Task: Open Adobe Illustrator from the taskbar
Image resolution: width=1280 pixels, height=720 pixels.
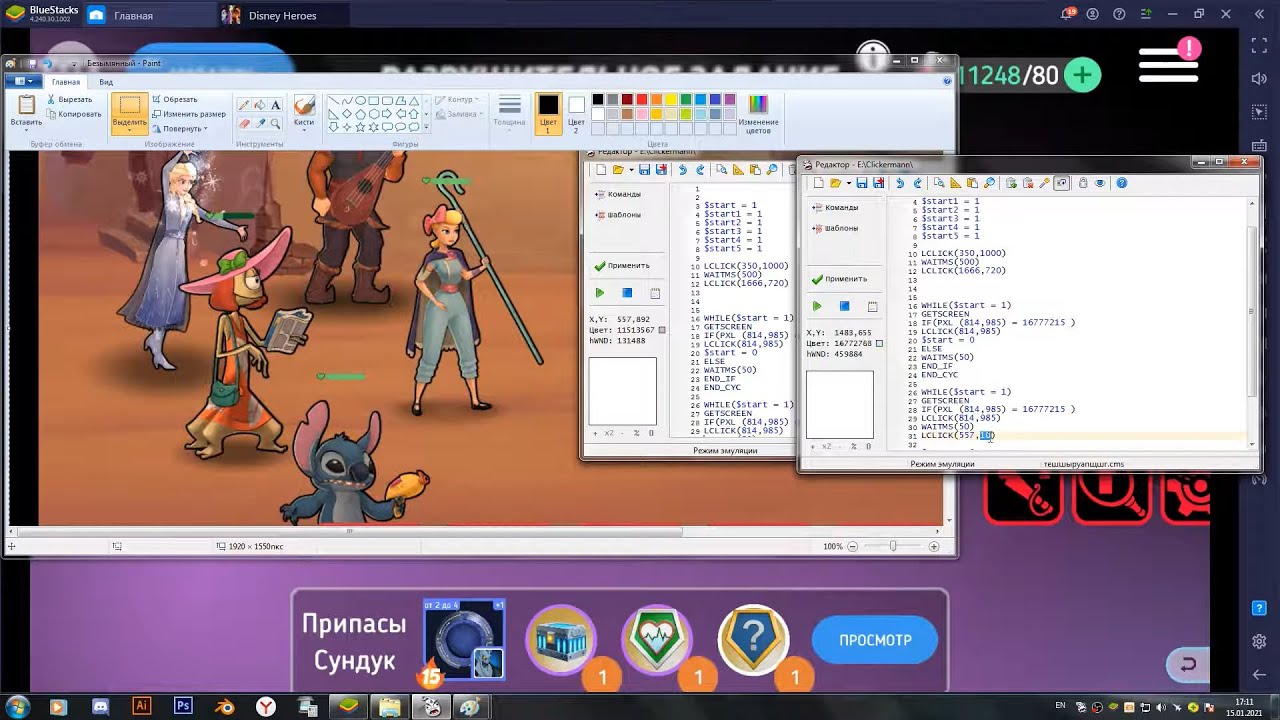Action: click(x=141, y=706)
